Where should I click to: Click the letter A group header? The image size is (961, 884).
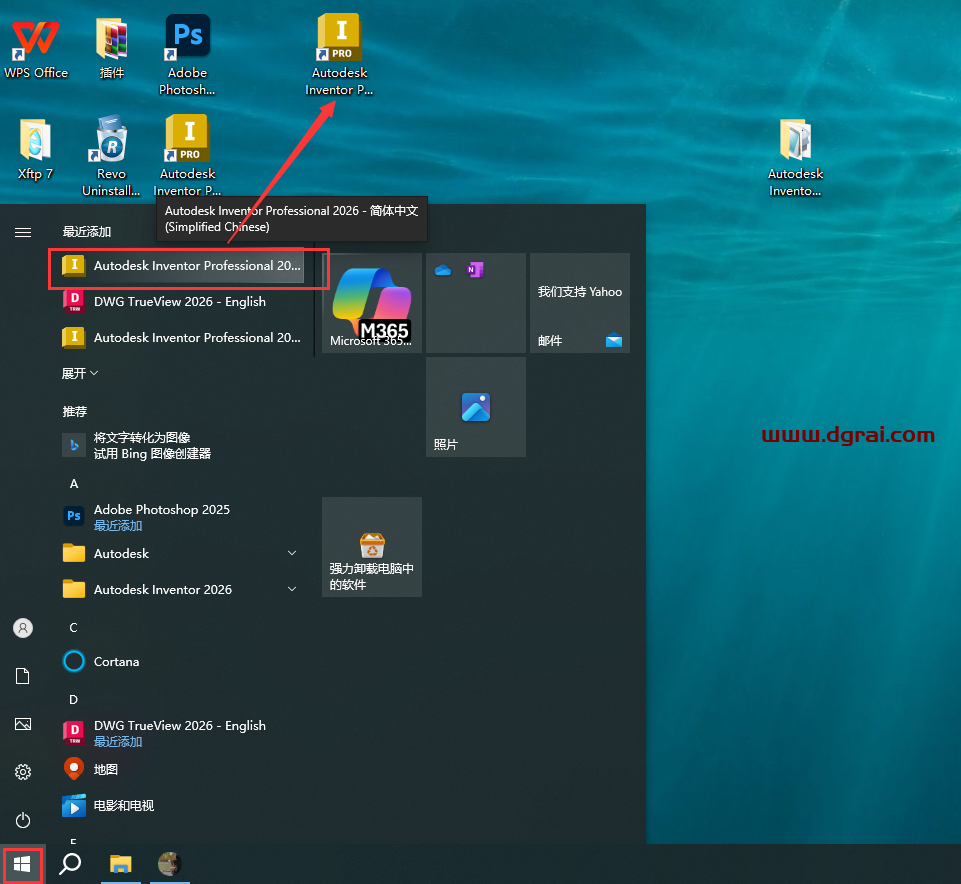click(x=74, y=484)
